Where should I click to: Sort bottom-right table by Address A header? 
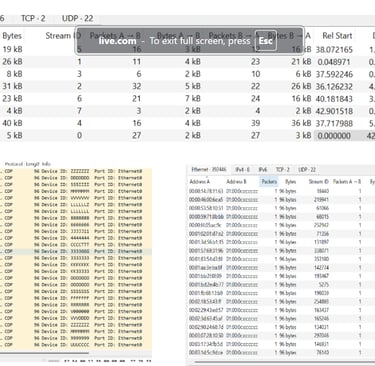[199, 182]
